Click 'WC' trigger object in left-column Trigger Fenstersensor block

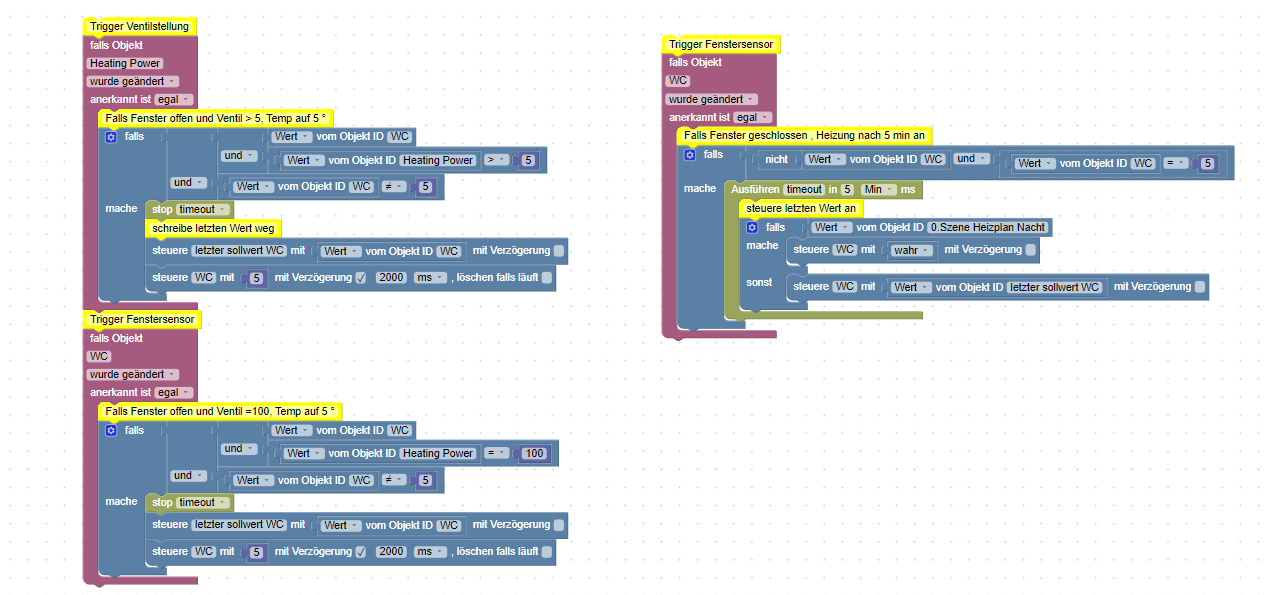click(99, 356)
